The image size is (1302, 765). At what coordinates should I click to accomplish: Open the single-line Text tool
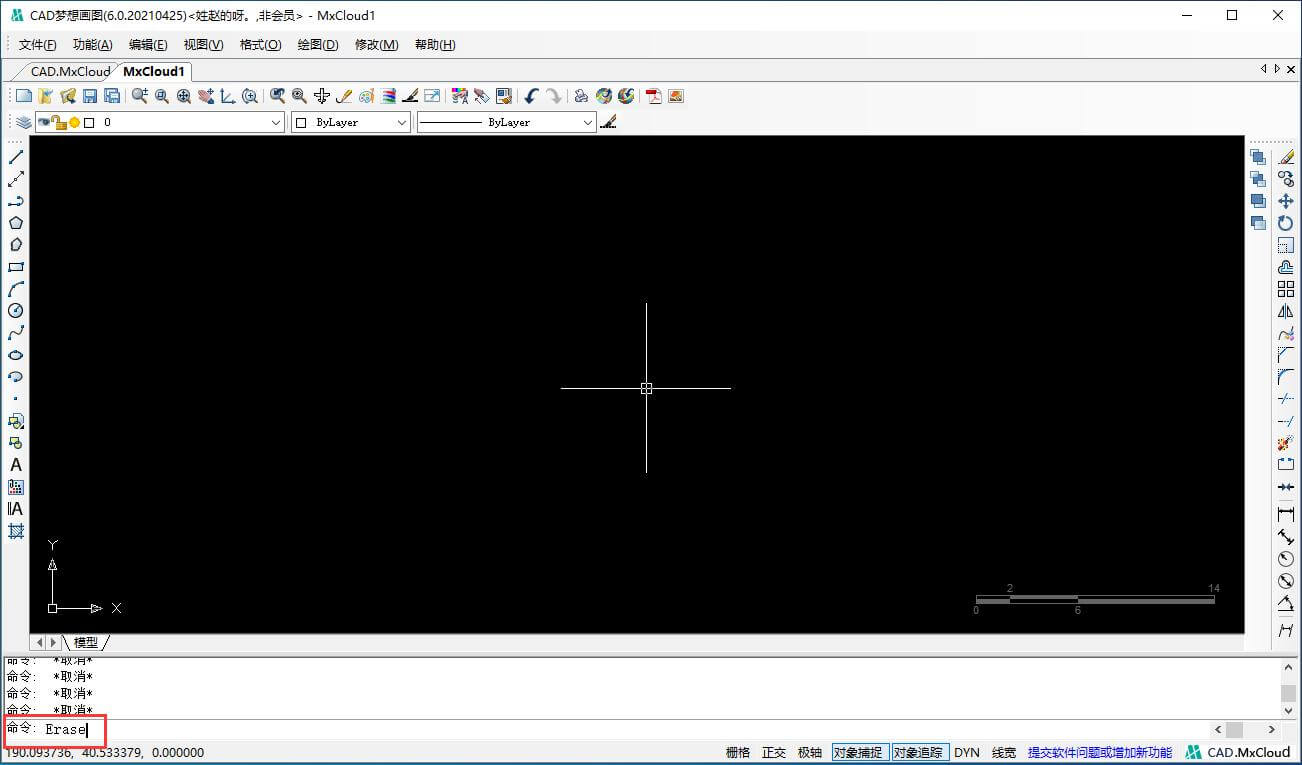click(15, 465)
